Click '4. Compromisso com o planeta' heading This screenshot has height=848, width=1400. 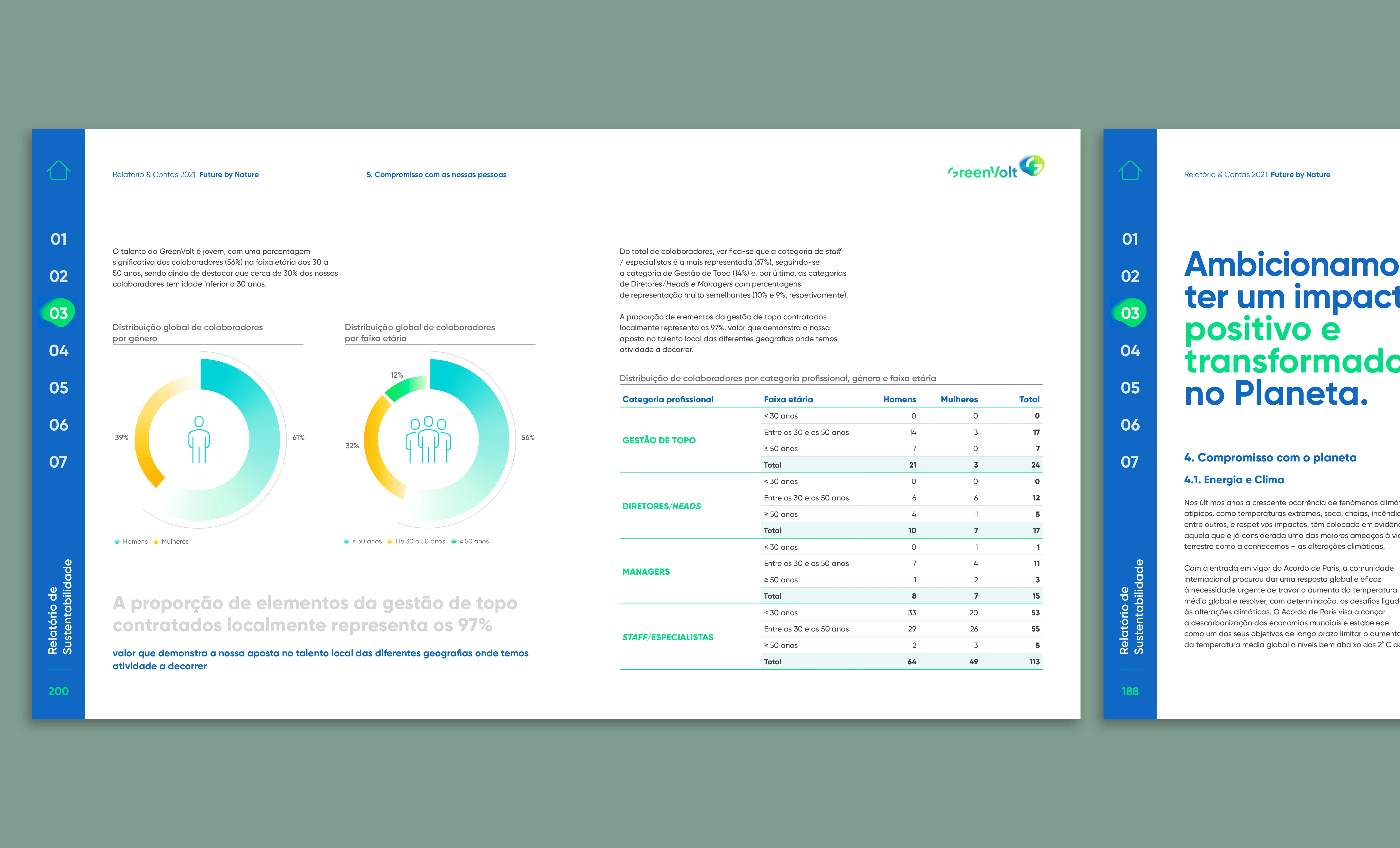(x=1270, y=457)
